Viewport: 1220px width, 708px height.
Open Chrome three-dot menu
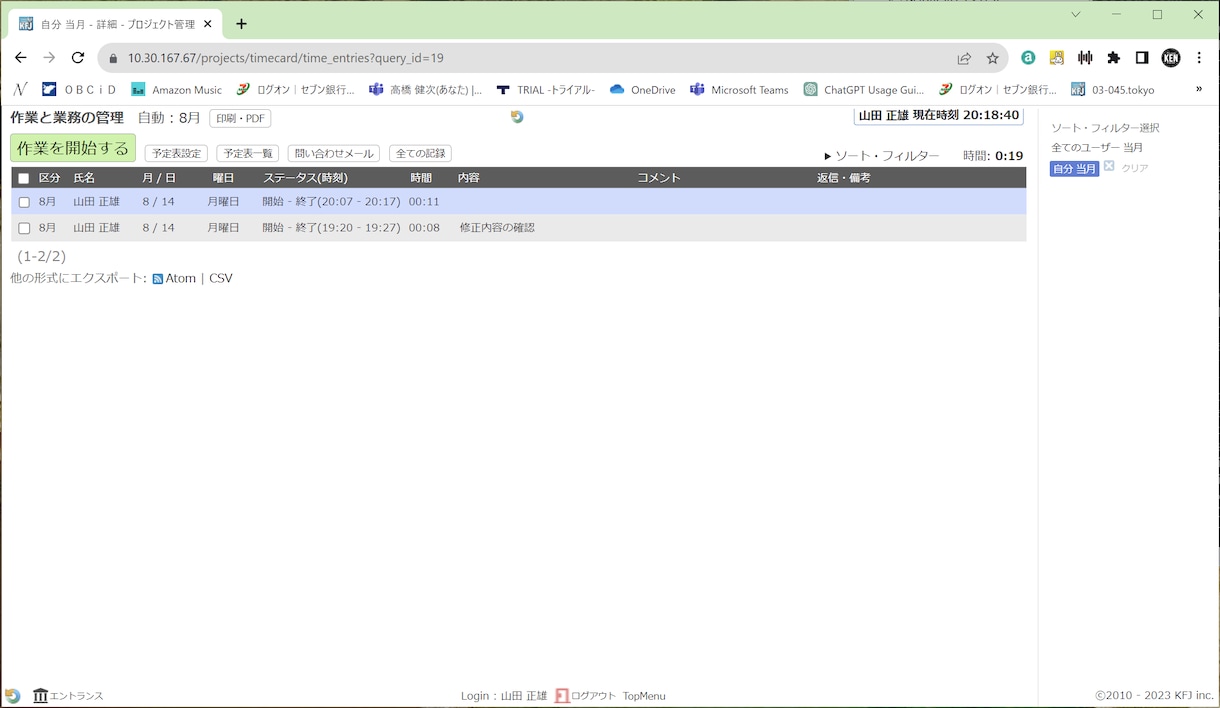pos(1200,58)
